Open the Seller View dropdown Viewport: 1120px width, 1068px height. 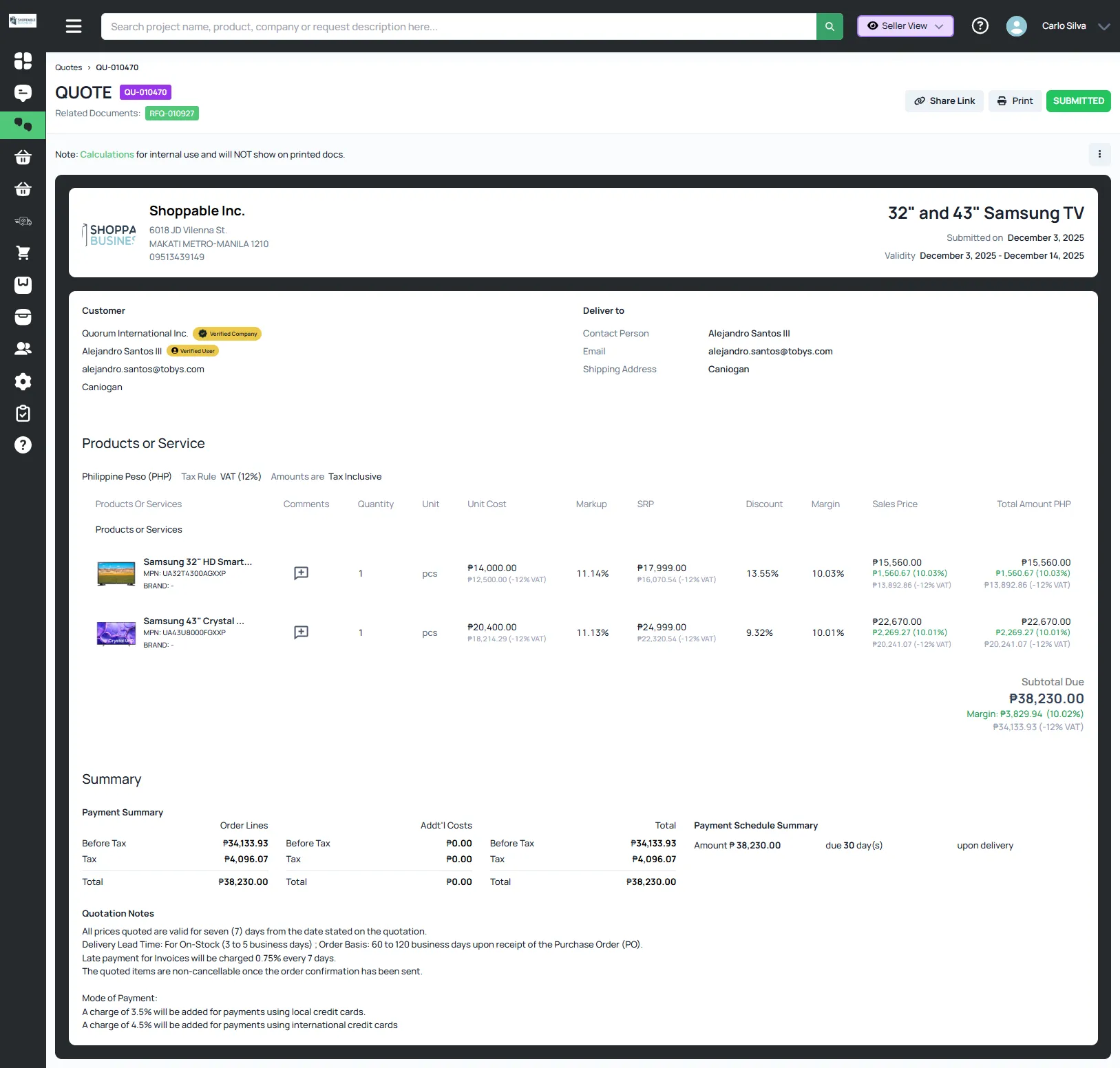[x=905, y=26]
